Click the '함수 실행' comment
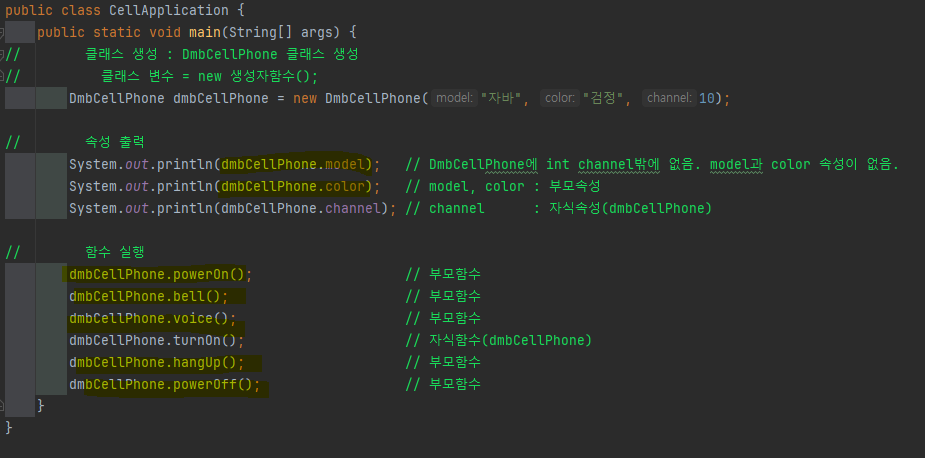This screenshot has height=458, width=925. pos(115,253)
